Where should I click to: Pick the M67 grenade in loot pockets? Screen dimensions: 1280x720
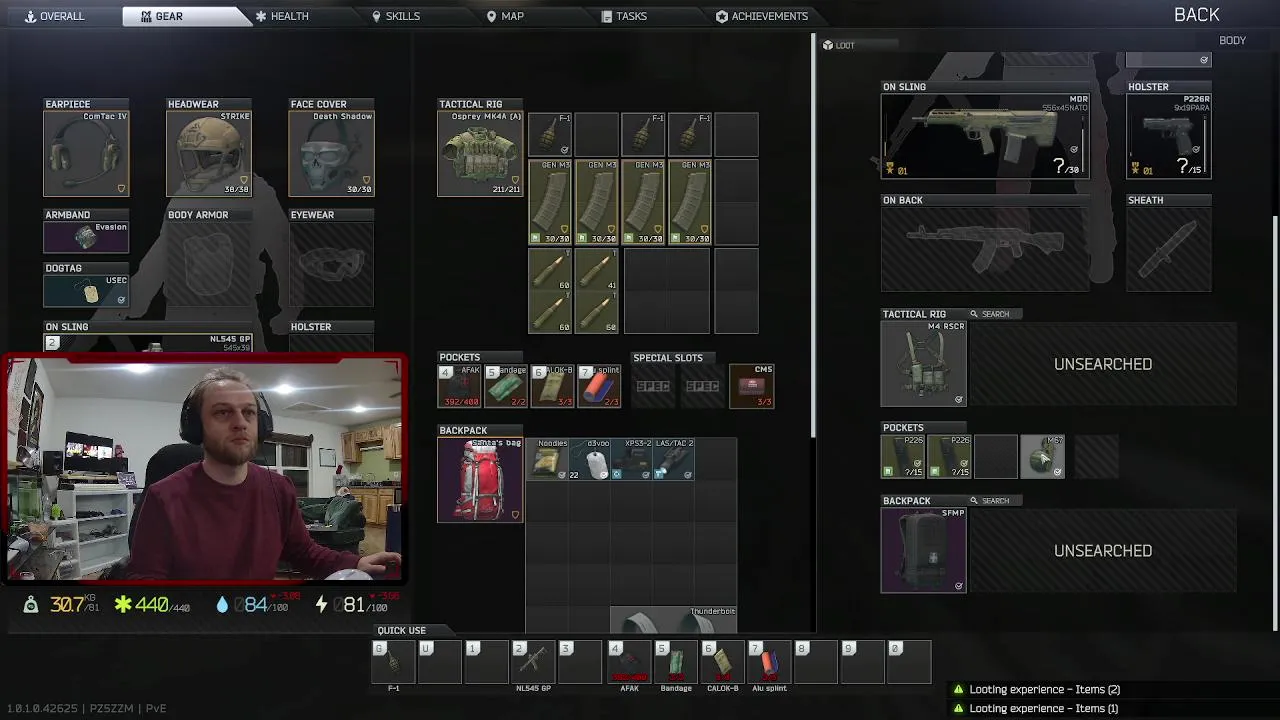1042,457
